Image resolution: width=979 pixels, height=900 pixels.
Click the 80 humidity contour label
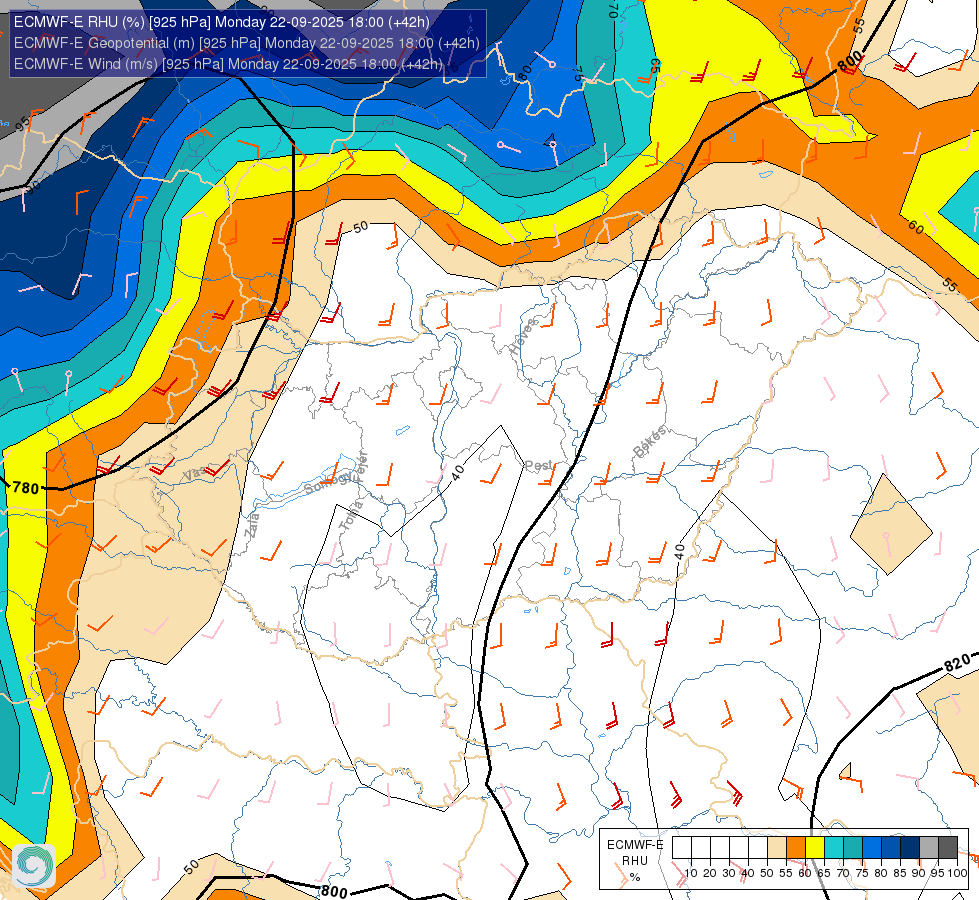524,71
